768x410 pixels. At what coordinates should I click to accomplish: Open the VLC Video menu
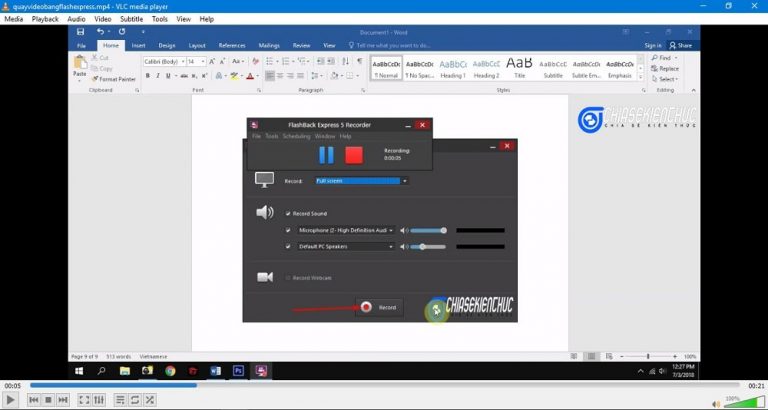(x=103, y=19)
